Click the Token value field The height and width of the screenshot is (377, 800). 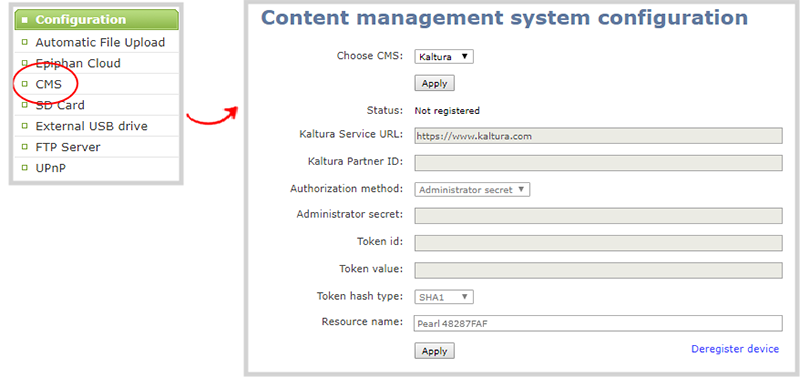598,270
